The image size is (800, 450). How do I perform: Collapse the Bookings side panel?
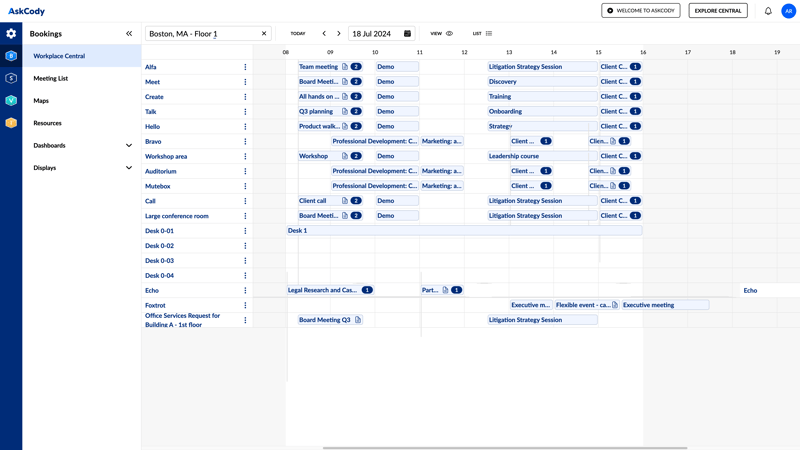129,34
